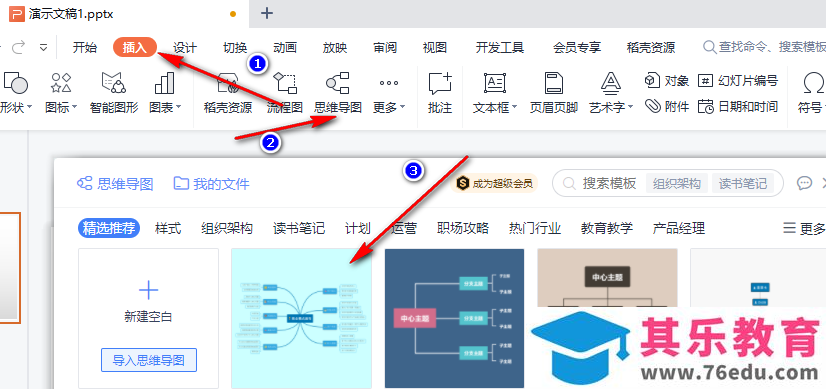The image size is (826, 389).
Task: Click 新建空白 to create blank mind map
Action: pos(149,303)
